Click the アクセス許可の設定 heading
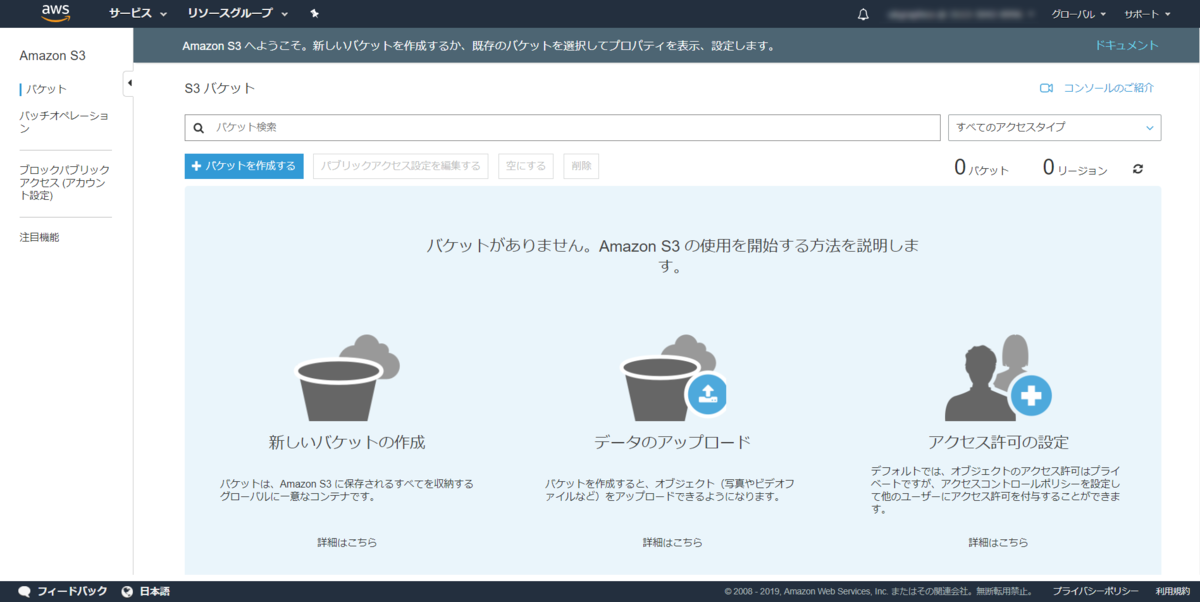This screenshot has height=602, width=1200. [x=998, y=442]
